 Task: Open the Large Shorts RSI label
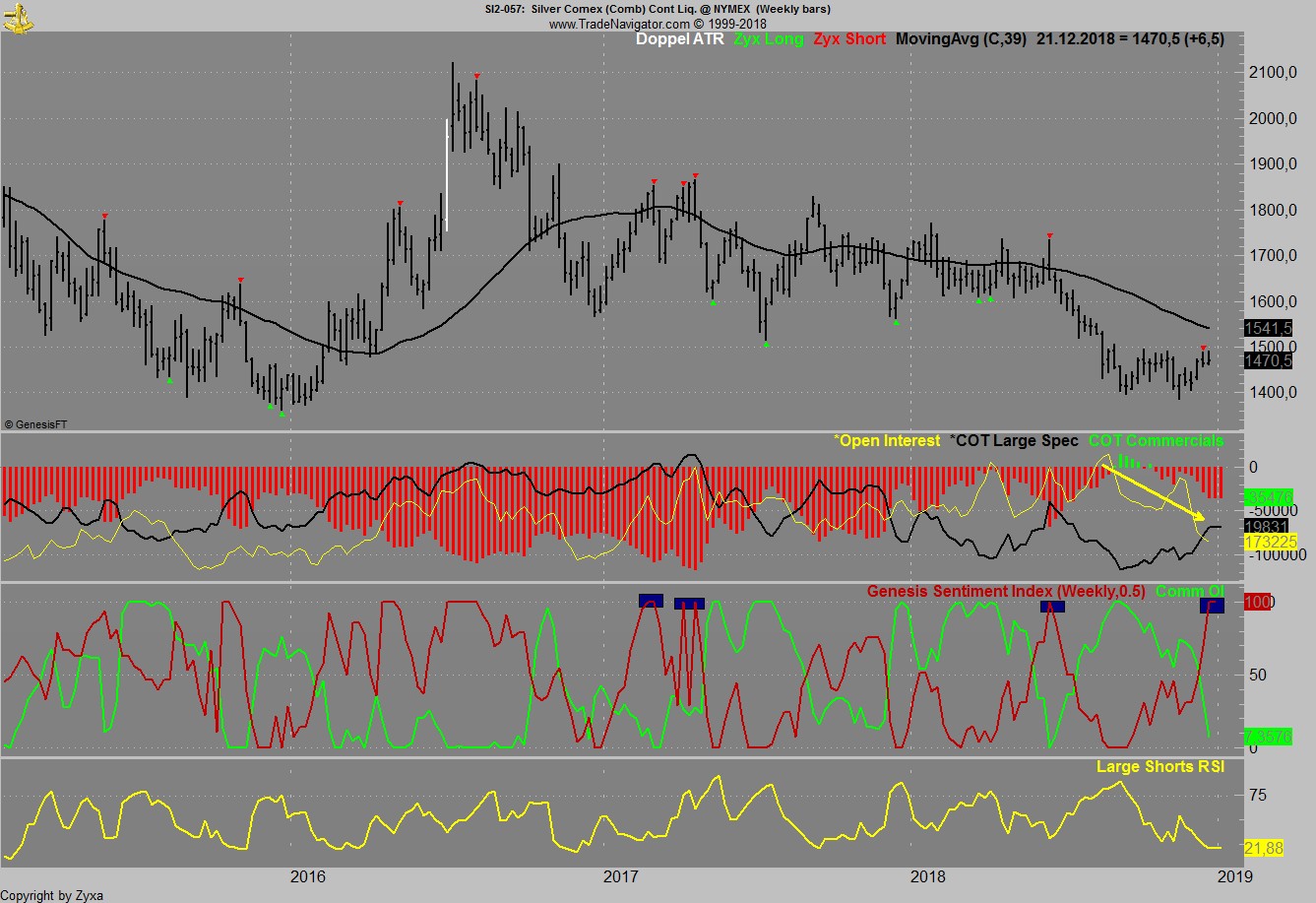click(x=1160, y=766)
